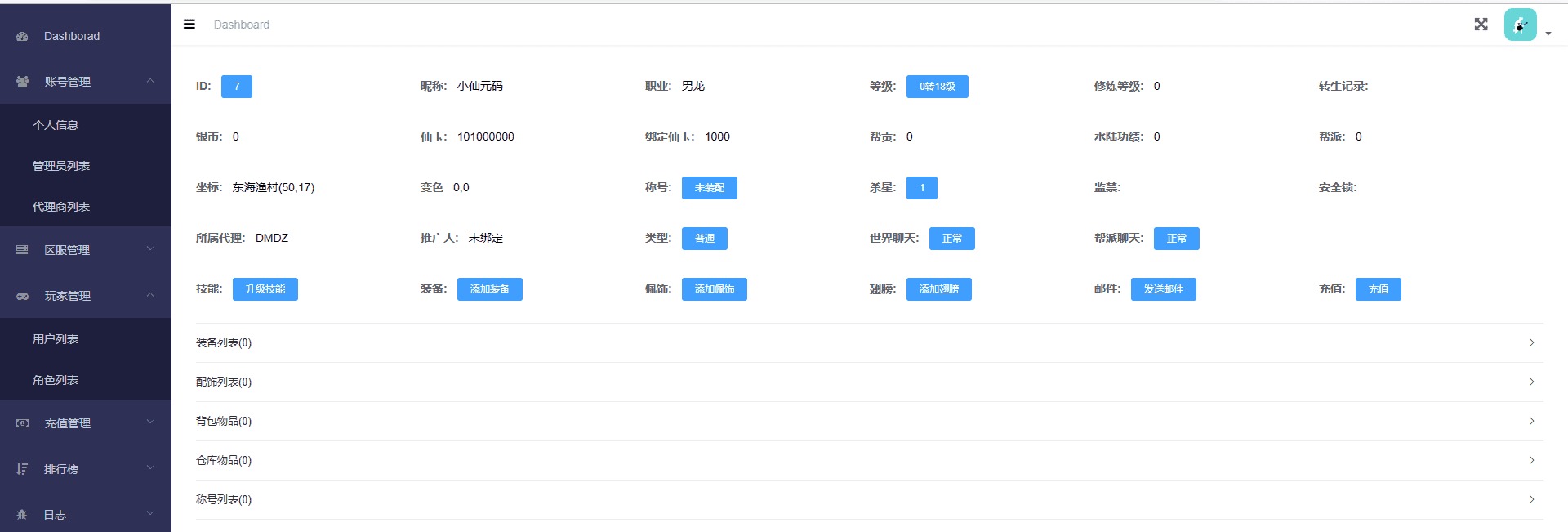Click the 充值管理 money icon
The image size is (1568, 532).
click(22, 423)
